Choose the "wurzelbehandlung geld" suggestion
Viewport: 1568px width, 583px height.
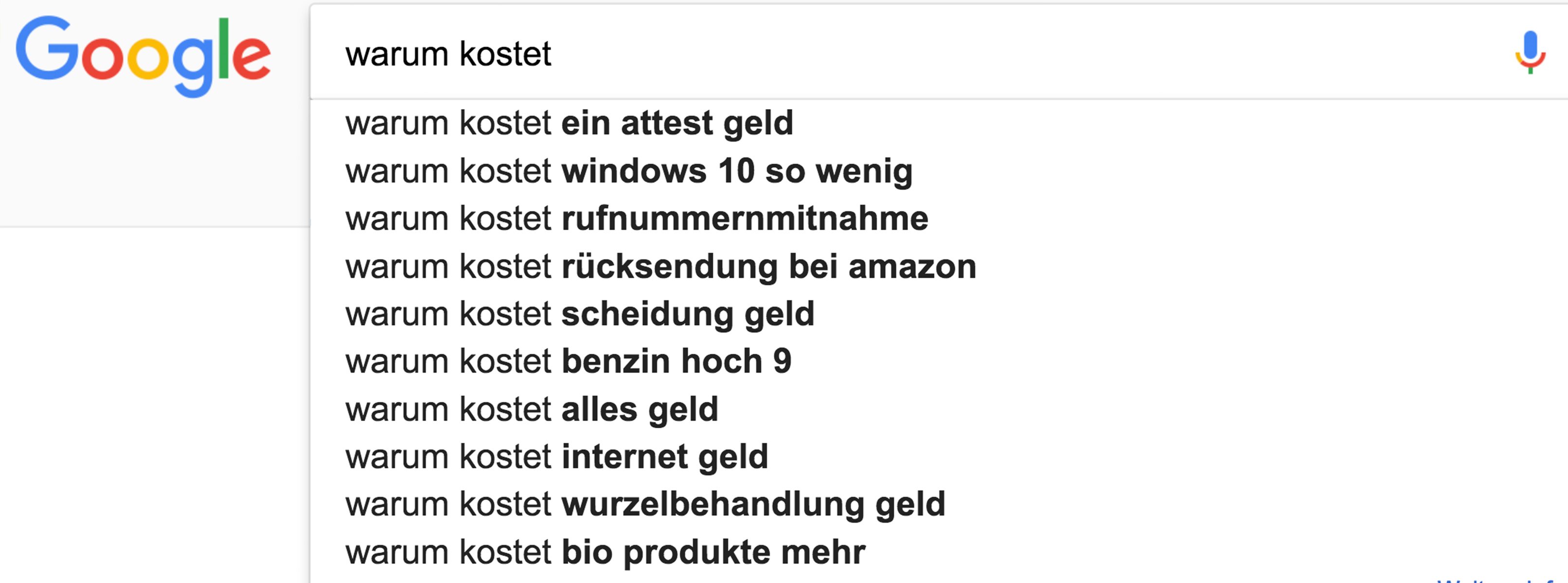point(645,505)
